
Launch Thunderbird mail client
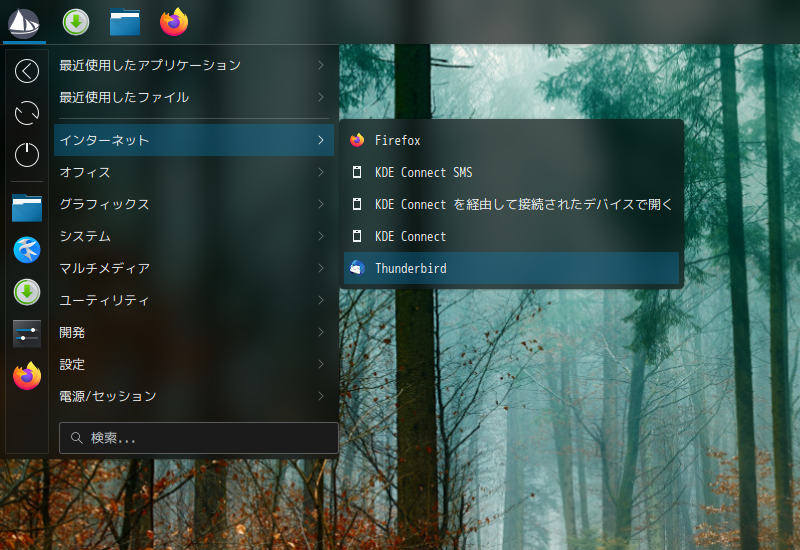coord(511,268)
